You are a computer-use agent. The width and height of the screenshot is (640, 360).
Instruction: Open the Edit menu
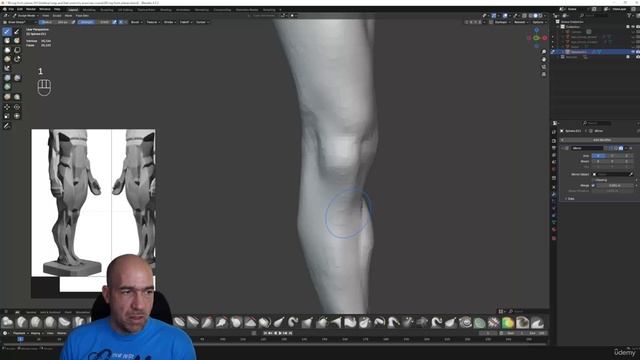click(20, 9)
